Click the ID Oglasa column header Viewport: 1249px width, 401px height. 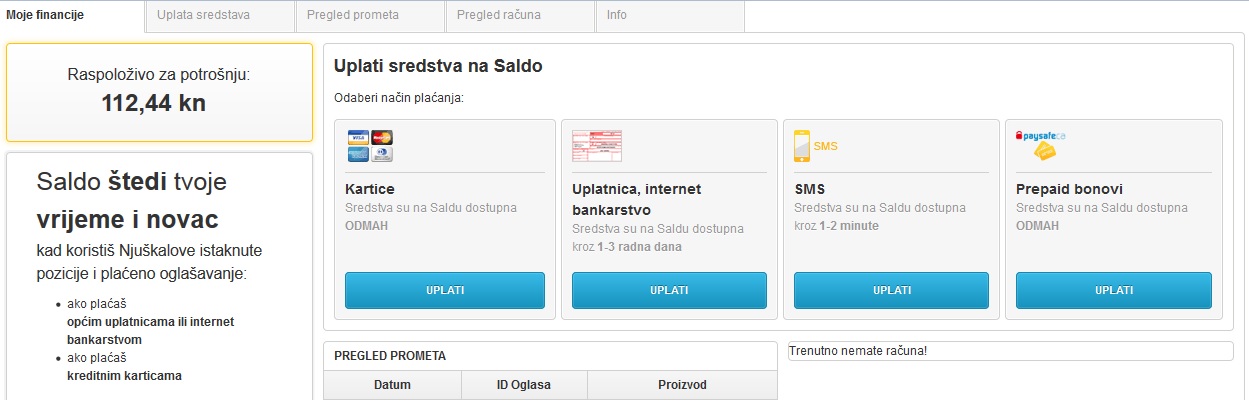click(524, 385)
